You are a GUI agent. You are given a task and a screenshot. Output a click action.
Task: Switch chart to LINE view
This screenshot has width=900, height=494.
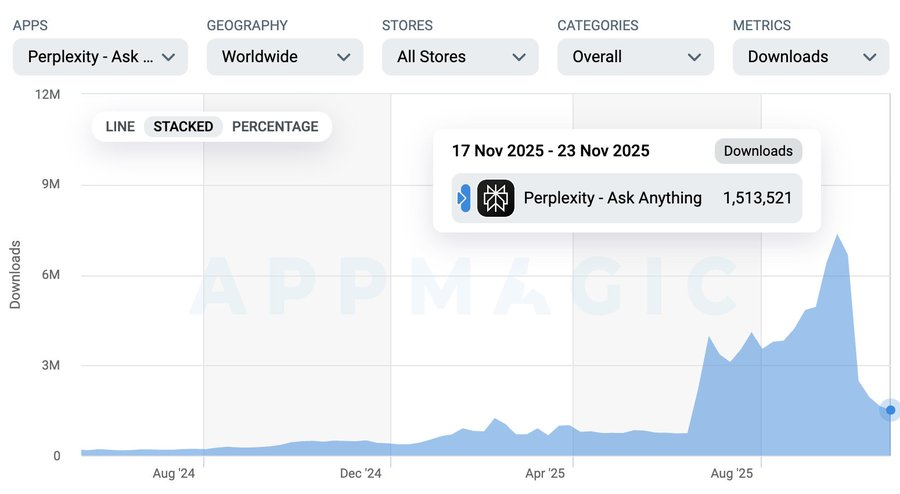tap(120, 127)
